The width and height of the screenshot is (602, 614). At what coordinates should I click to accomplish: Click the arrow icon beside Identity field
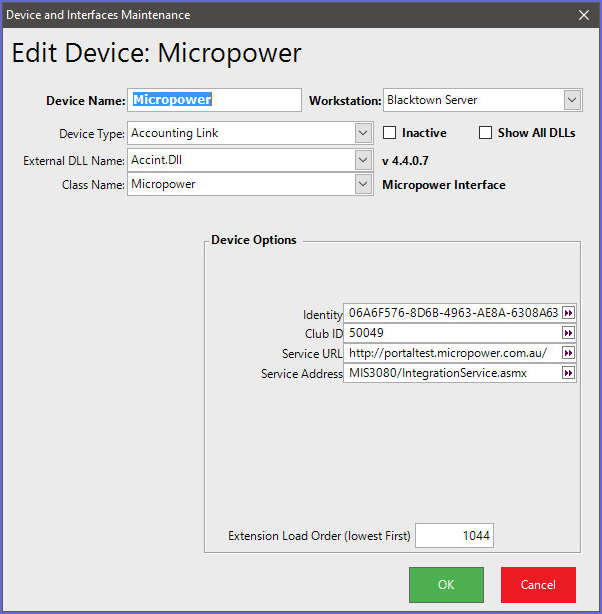coord(568,313)
